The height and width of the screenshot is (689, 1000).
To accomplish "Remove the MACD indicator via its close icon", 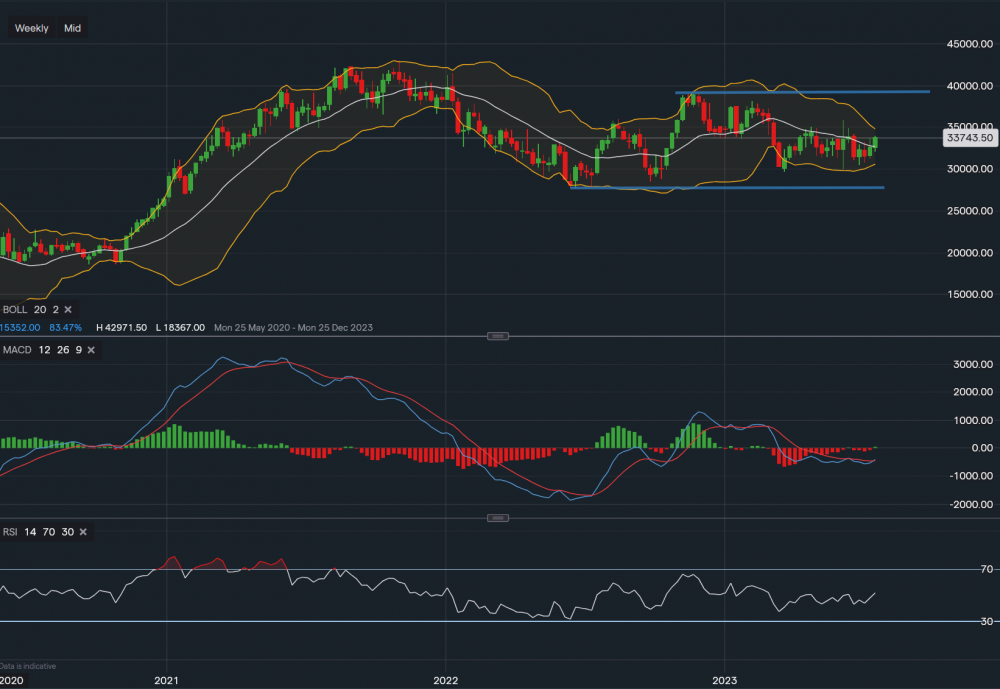I will pos(90,350).
